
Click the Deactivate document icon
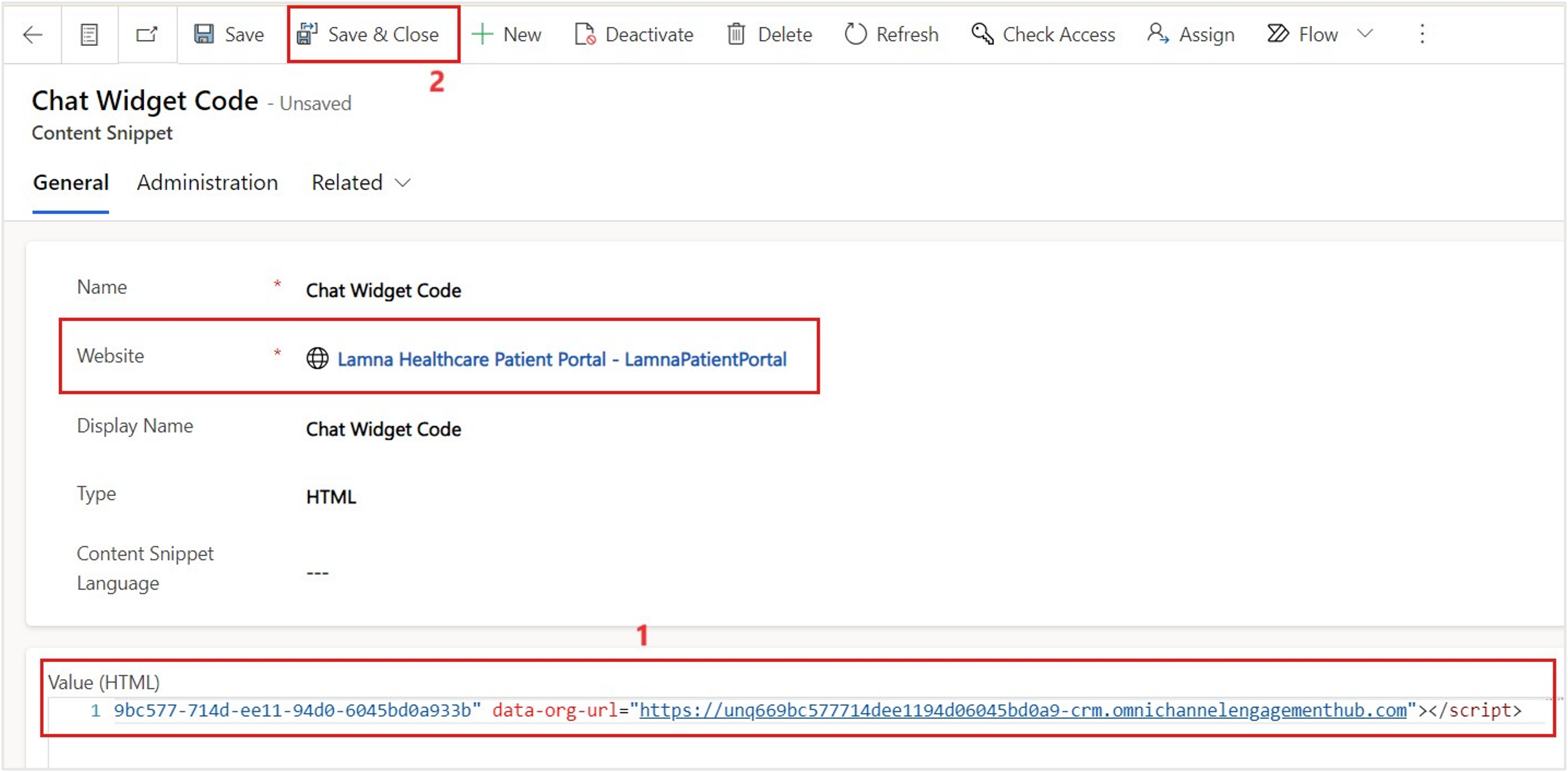pyautogui.click(x=585, y=34)
